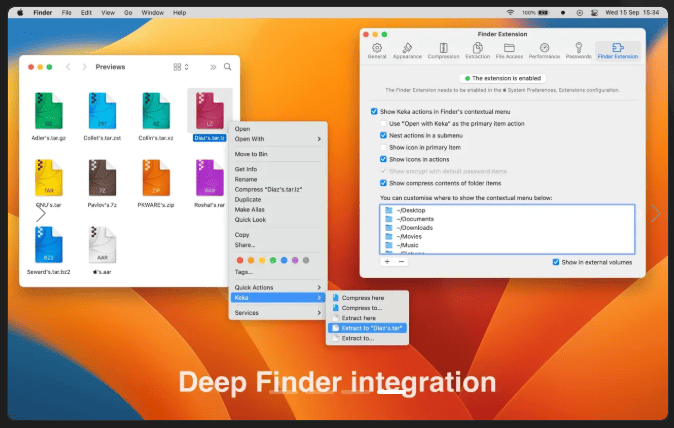The image size is (674, 428).
Task: Open the Finder menu bar item
Action: (43, 12)
